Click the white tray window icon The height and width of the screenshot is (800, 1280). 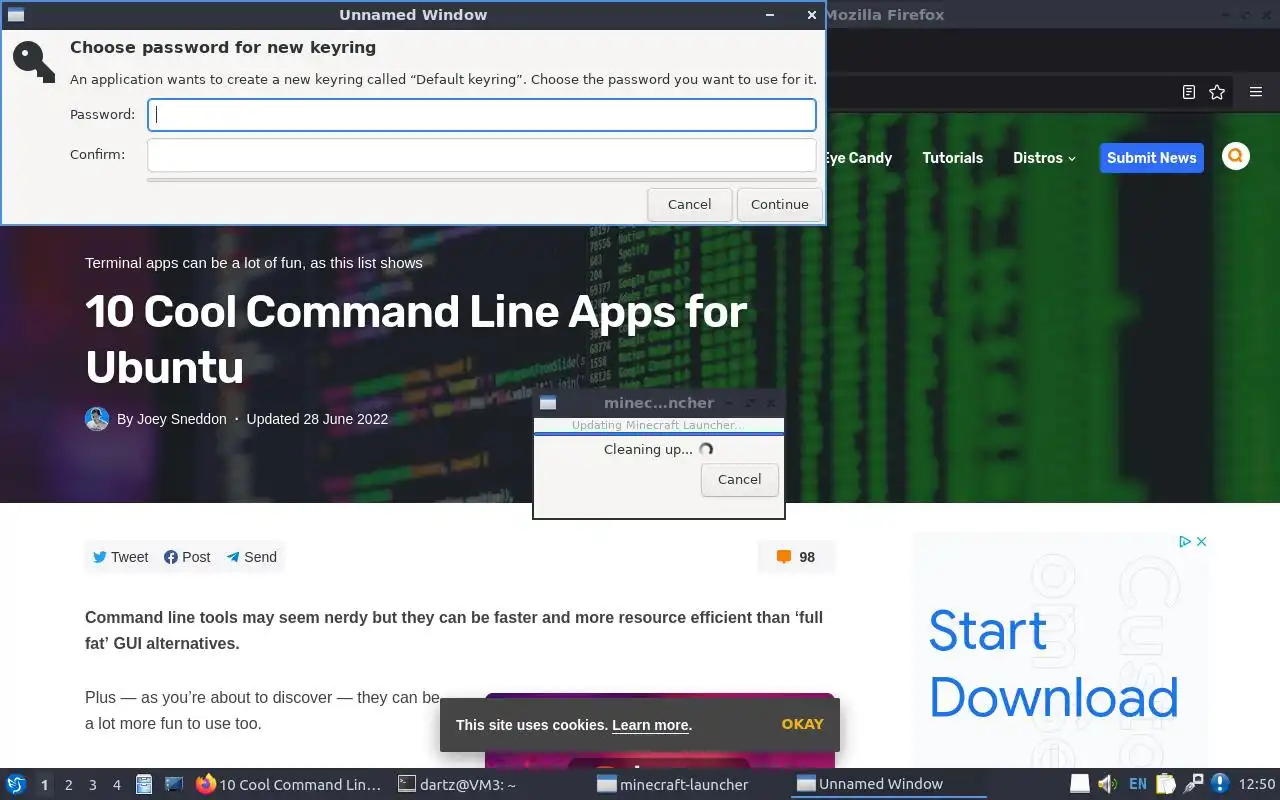pyautogui.click(x=1079, y=784)
